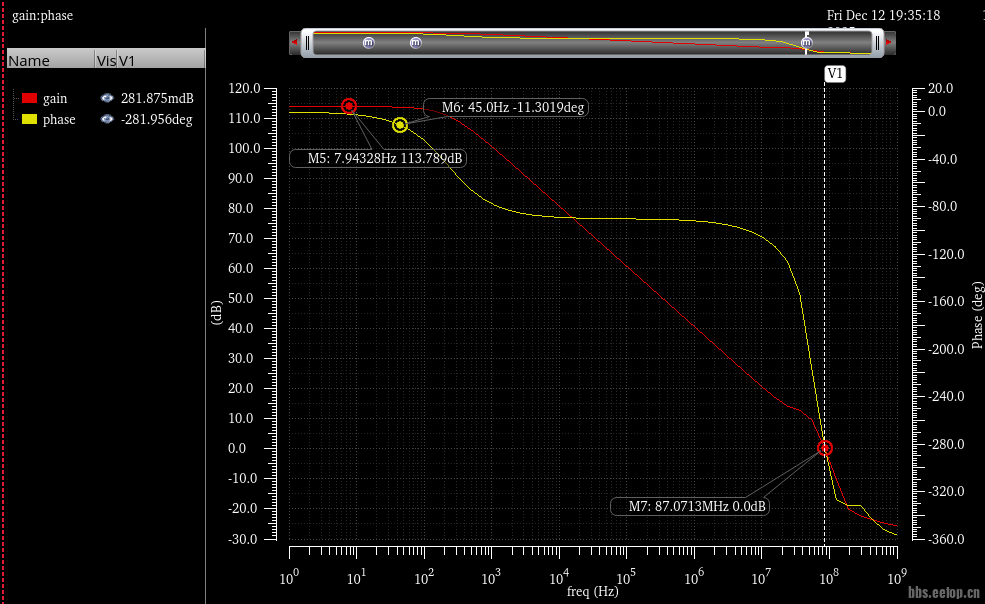Click the M6 yellow marker point on phase curve
Image resolution: width=985 pixels, height=604 pixels.
pos(400,125)
